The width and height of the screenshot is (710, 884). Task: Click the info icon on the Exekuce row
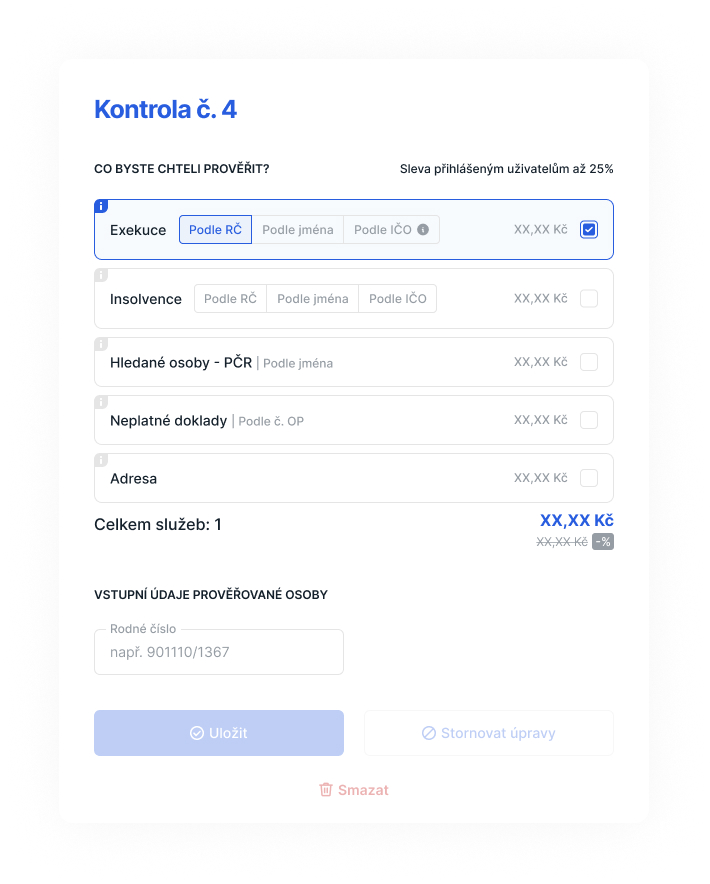tap(101, 206)
